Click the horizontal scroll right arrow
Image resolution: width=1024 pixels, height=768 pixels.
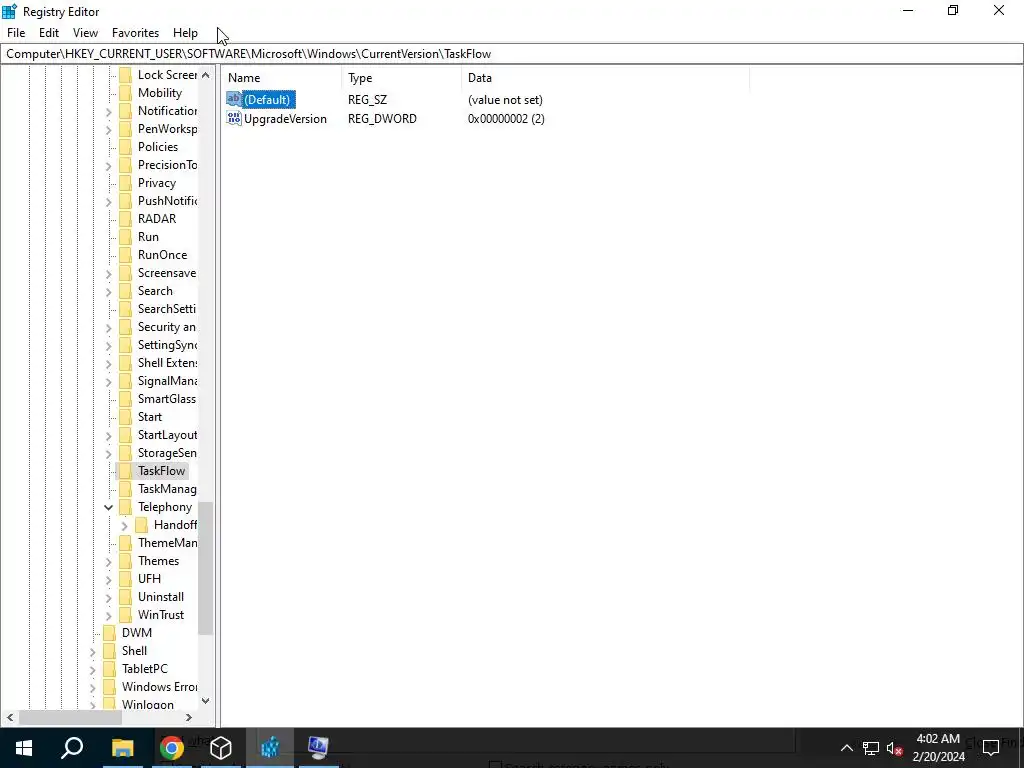pos(189,718)
